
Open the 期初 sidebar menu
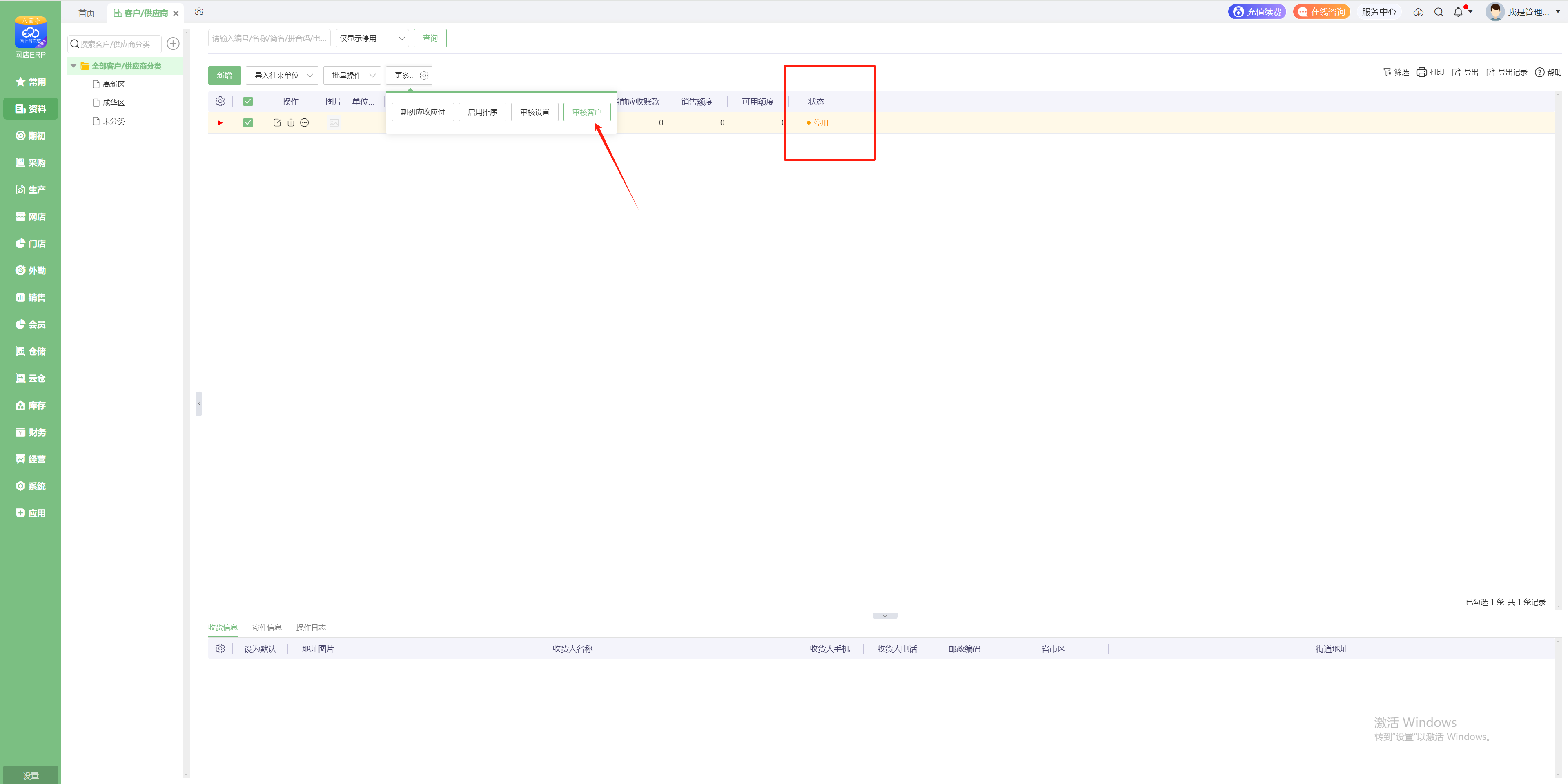coord(31,136)
